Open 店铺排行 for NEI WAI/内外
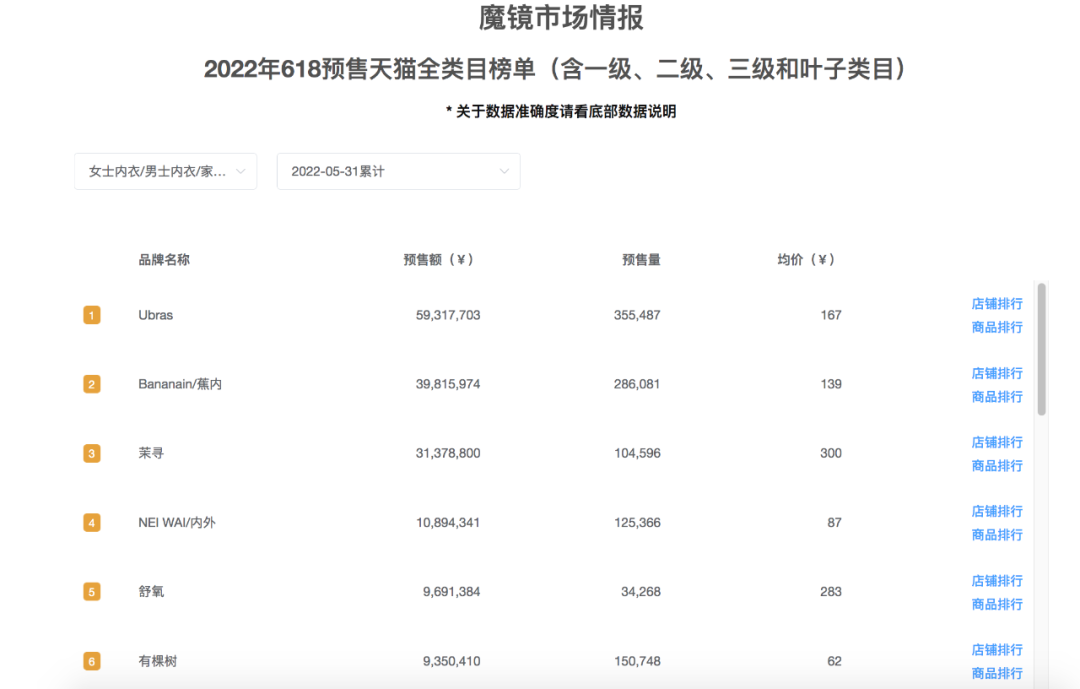The image size is (1080, 689). point(997,511)
